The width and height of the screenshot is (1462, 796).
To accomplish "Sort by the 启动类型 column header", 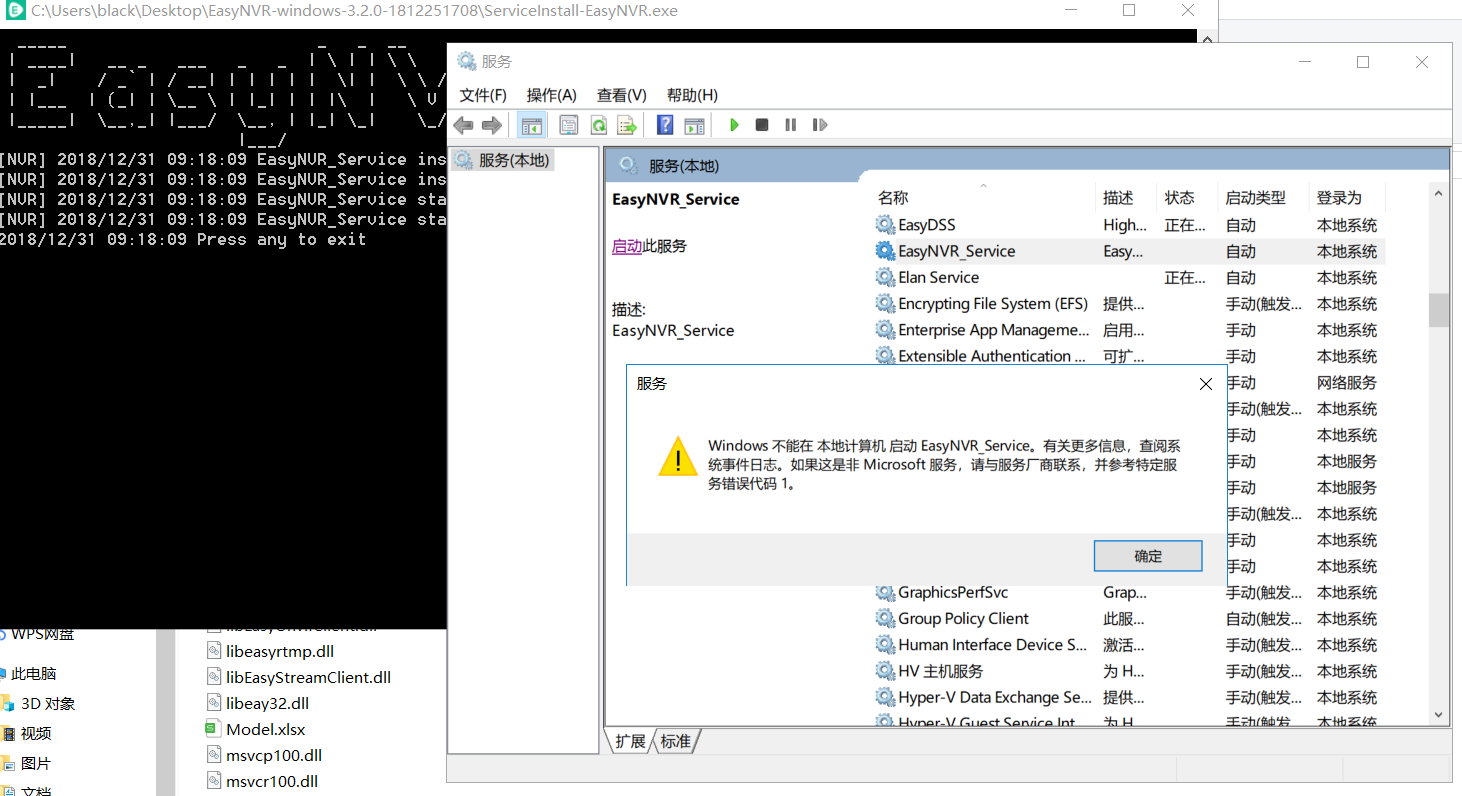I will coord(1256,198).
